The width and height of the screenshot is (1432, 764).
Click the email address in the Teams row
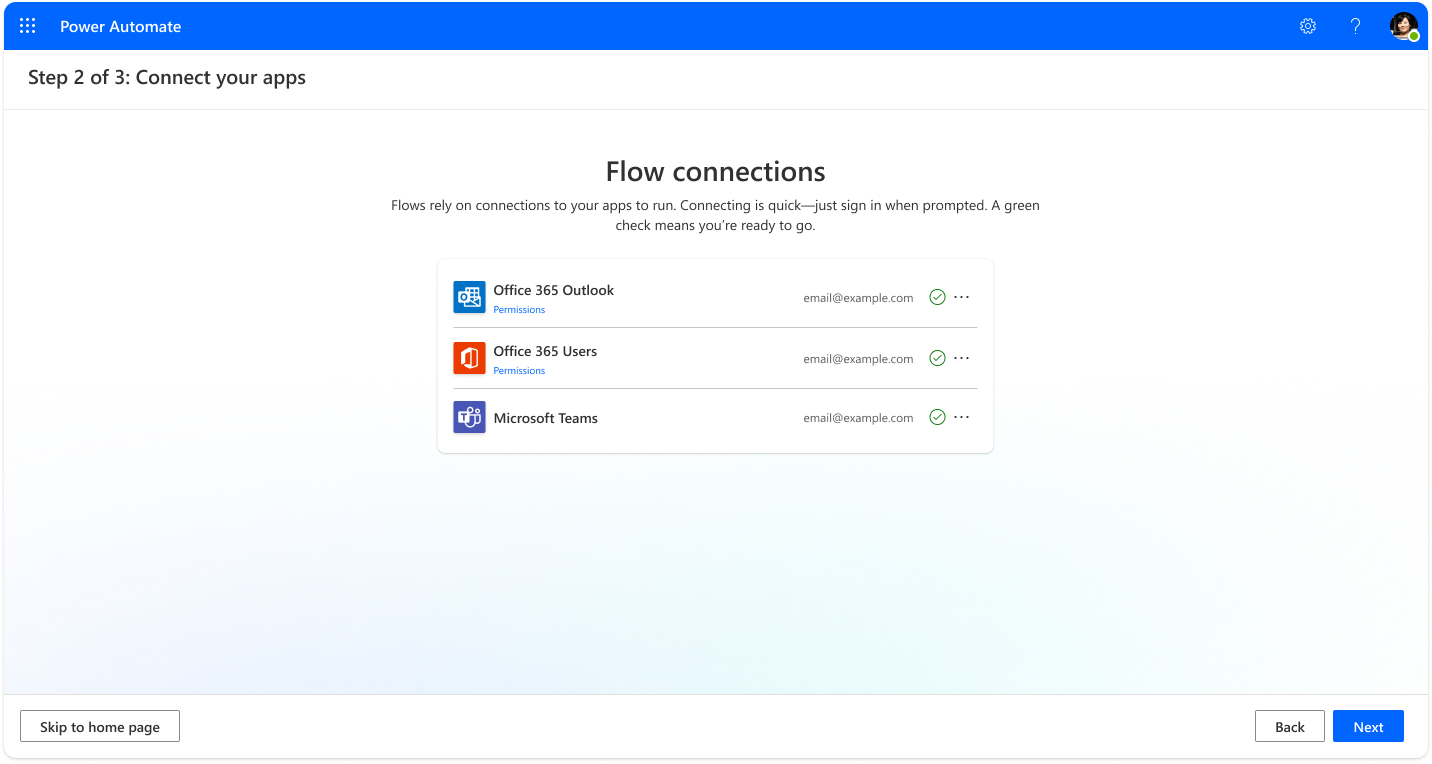point(858,418)
